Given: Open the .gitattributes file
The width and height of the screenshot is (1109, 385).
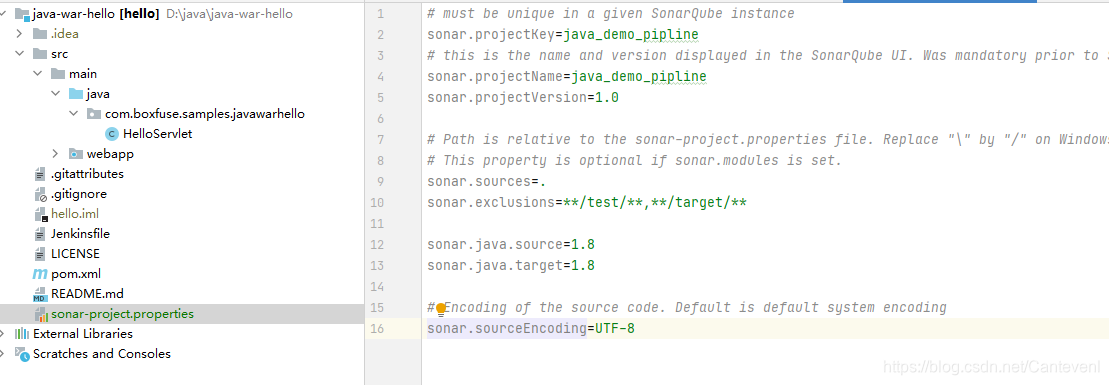Looking at the screenshot, I should [87, 173].
